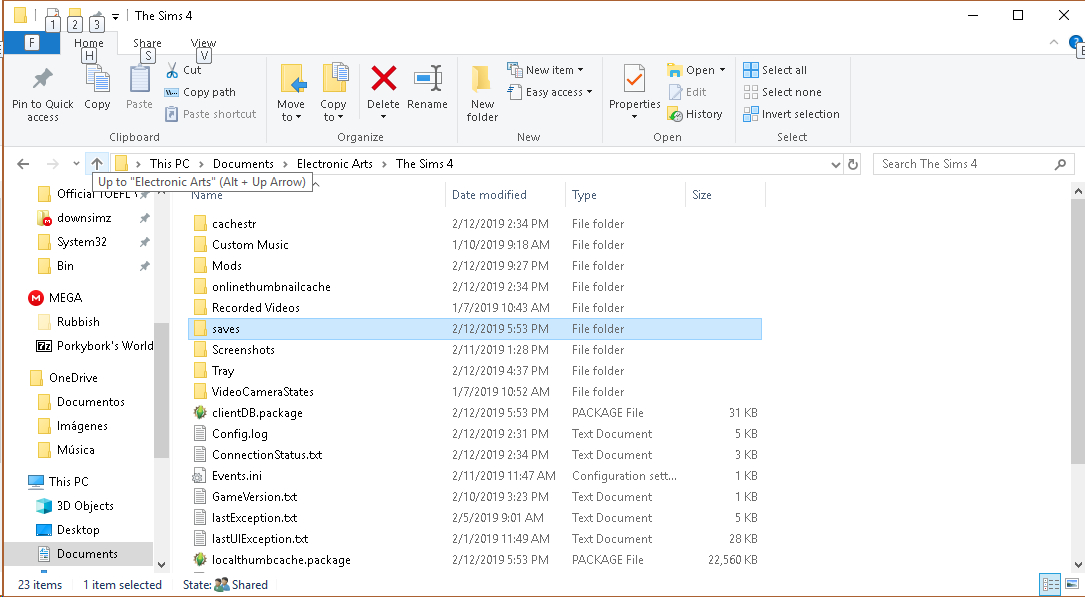This screenshot has height=597, width=1085.
Task: Select Desktop in navigation pane
Action: [x=68, y=530]
